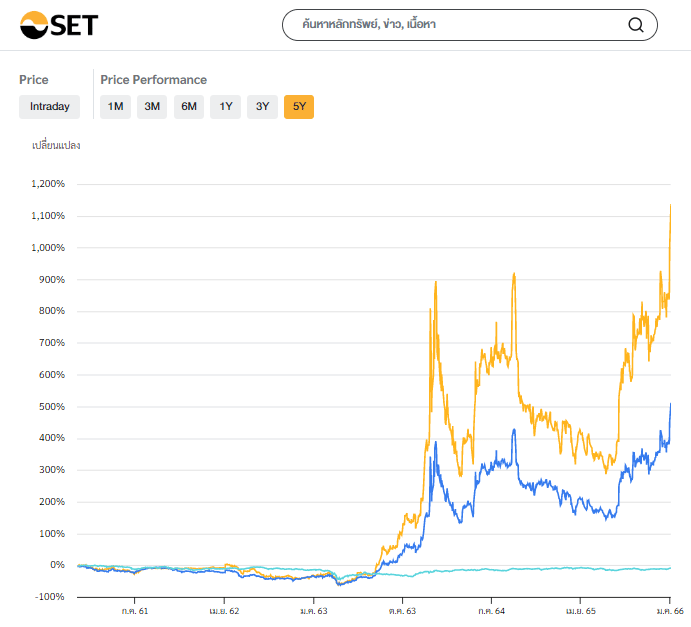This screenshot has height=627, width=691.
Task: Click the Price Performance heading
Action: click(154, 80)
